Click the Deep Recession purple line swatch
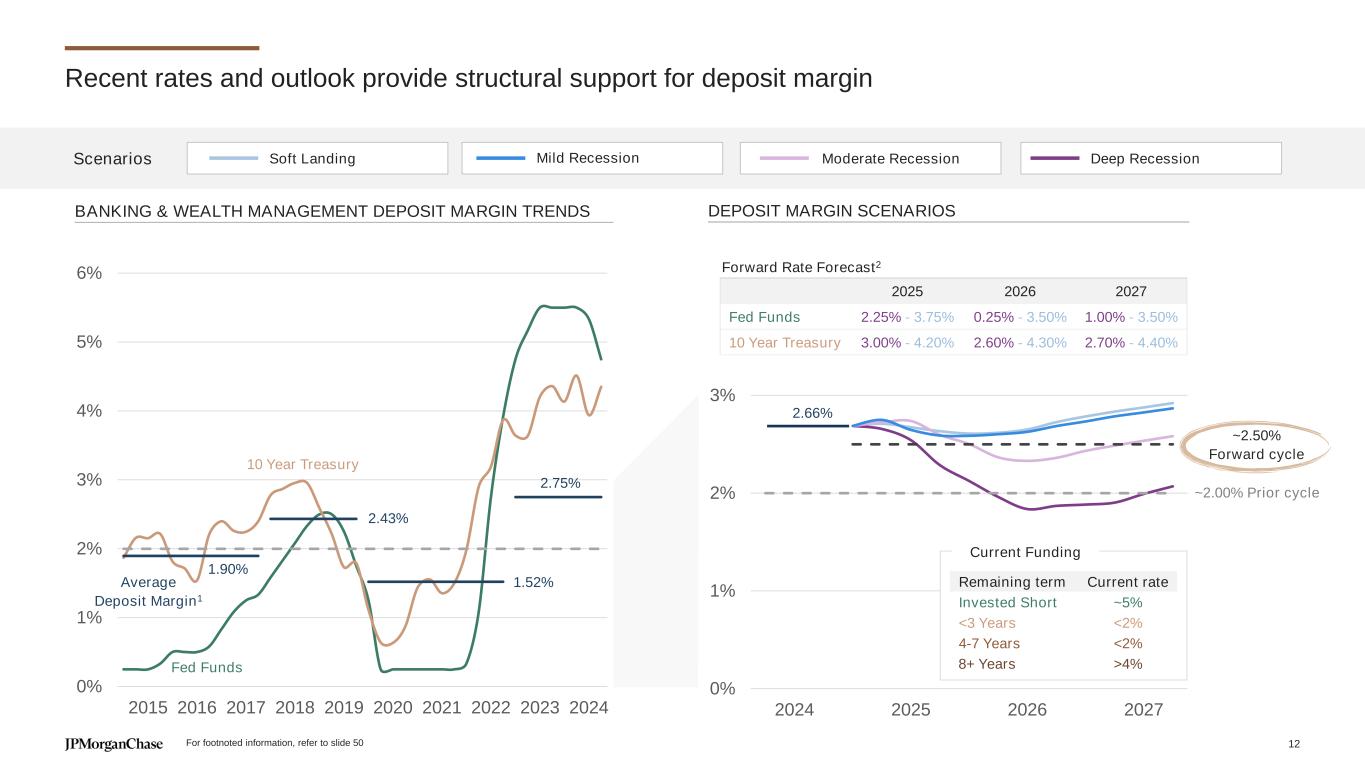 click(x=1055, y=158)
